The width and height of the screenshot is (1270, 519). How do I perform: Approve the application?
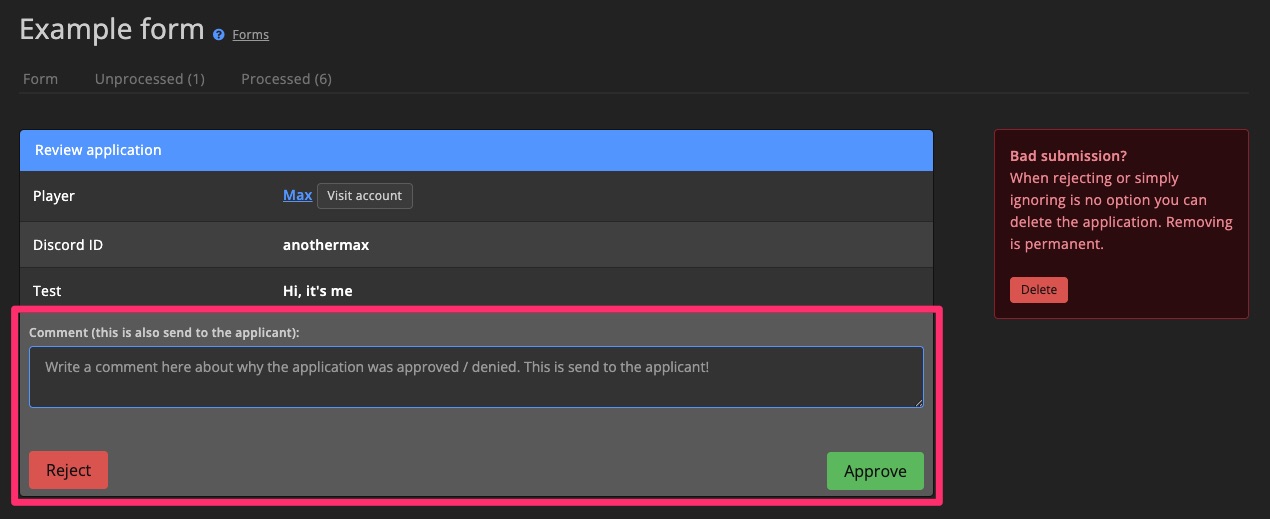click(x=875, y=471)
